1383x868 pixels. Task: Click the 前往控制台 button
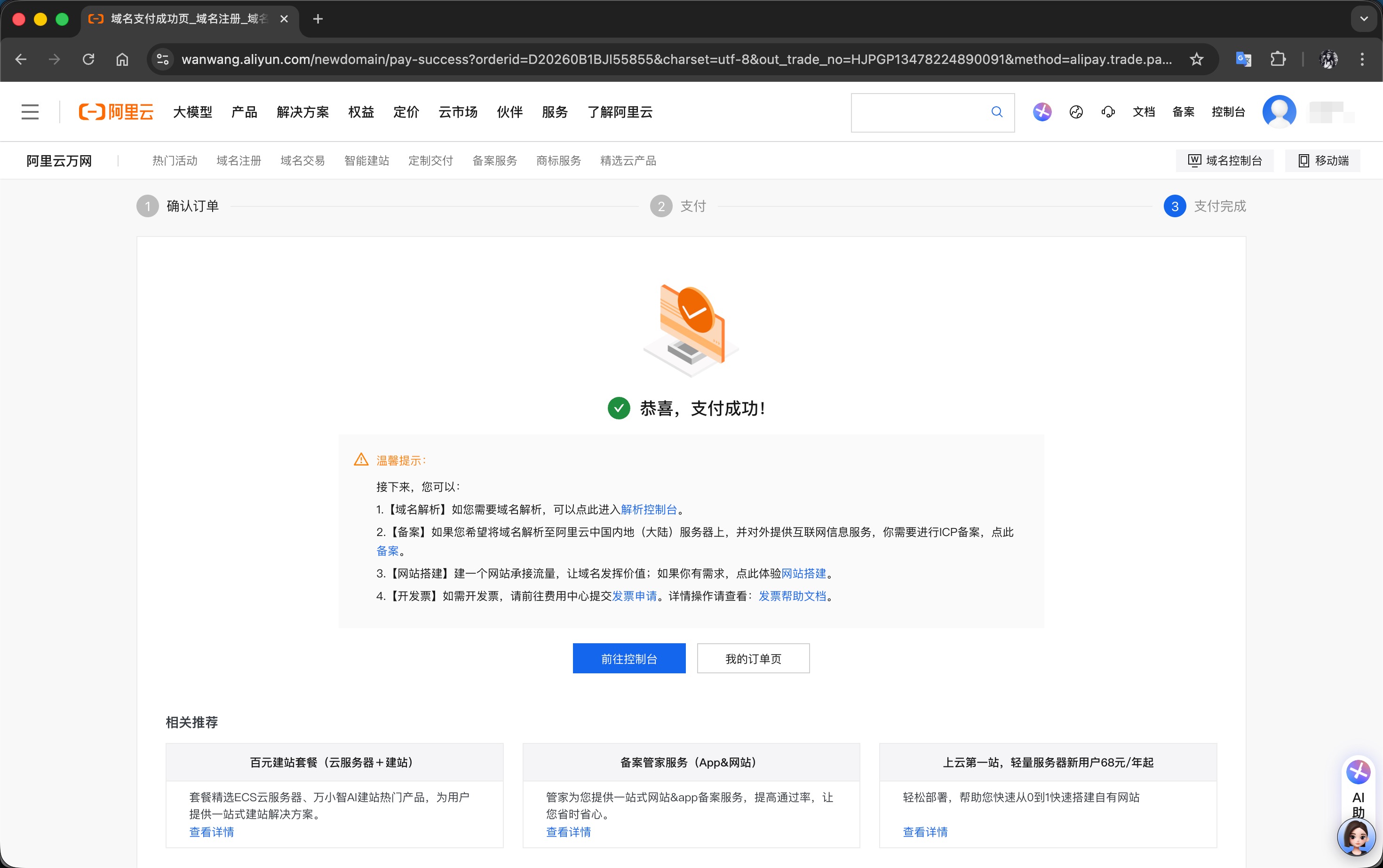tap(629, 658)
